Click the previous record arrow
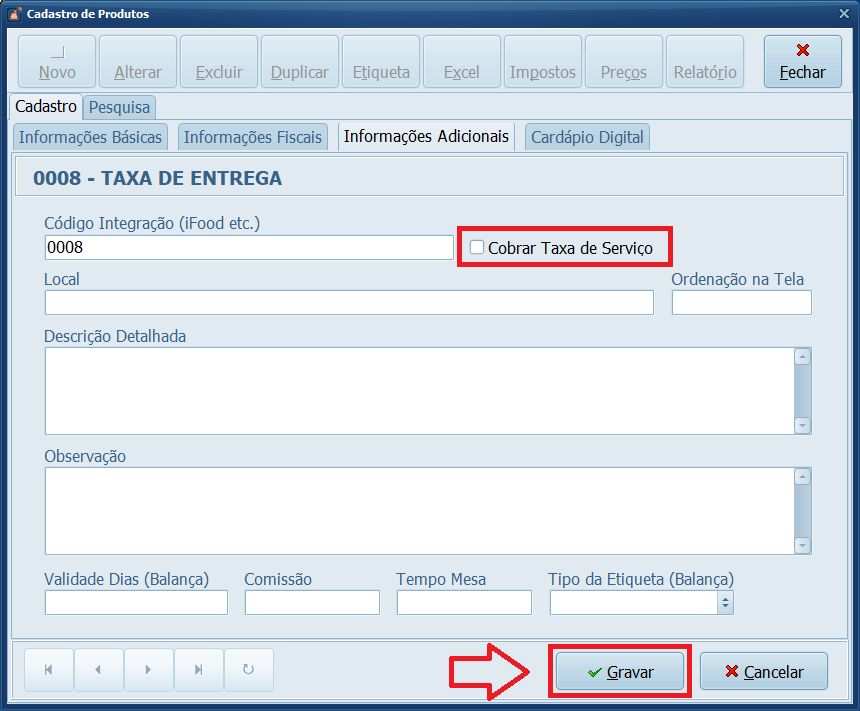Viewport: 860px width, 711px height. coord(98,670)
